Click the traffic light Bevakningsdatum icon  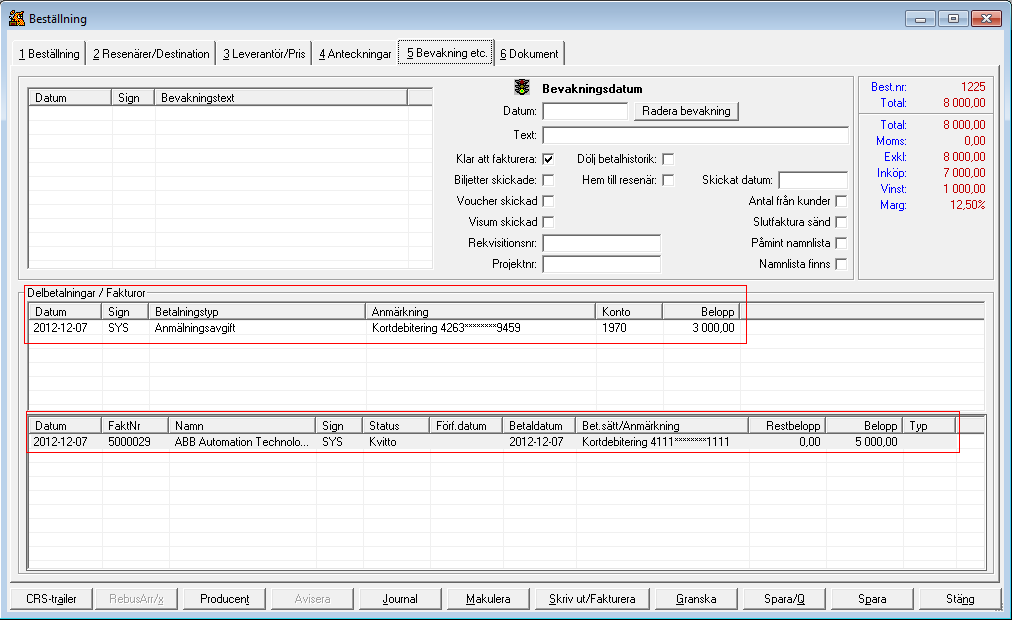pos(521,87)
